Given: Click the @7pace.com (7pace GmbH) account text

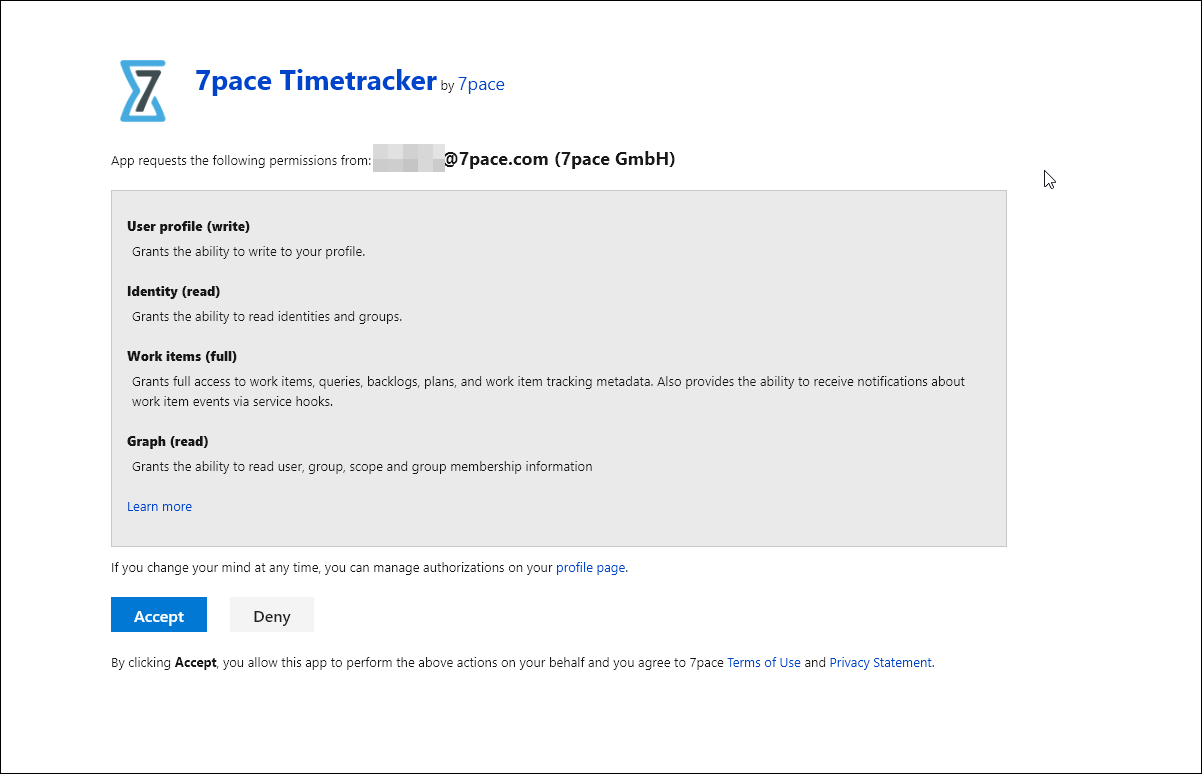Looking at the screenshot, I should coord(560,159).
